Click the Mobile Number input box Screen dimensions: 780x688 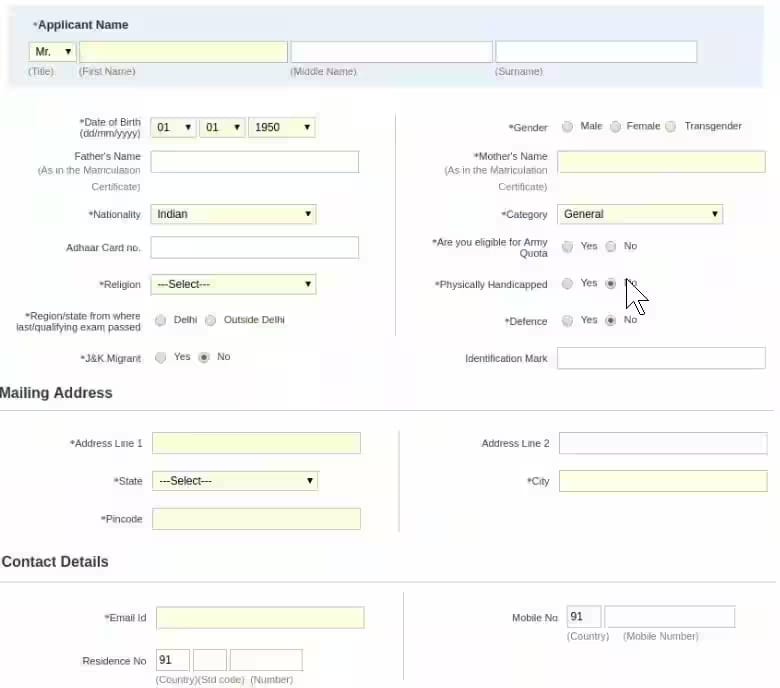tap(669, 617)
